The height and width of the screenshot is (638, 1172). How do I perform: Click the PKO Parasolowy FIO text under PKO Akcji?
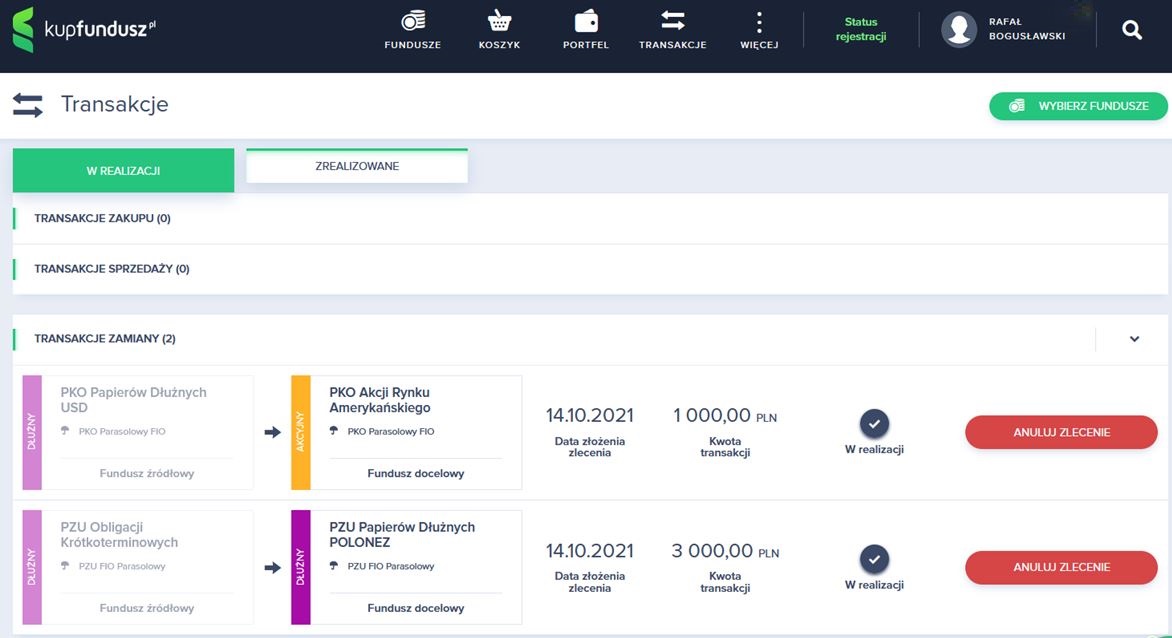tap(391, 432)
